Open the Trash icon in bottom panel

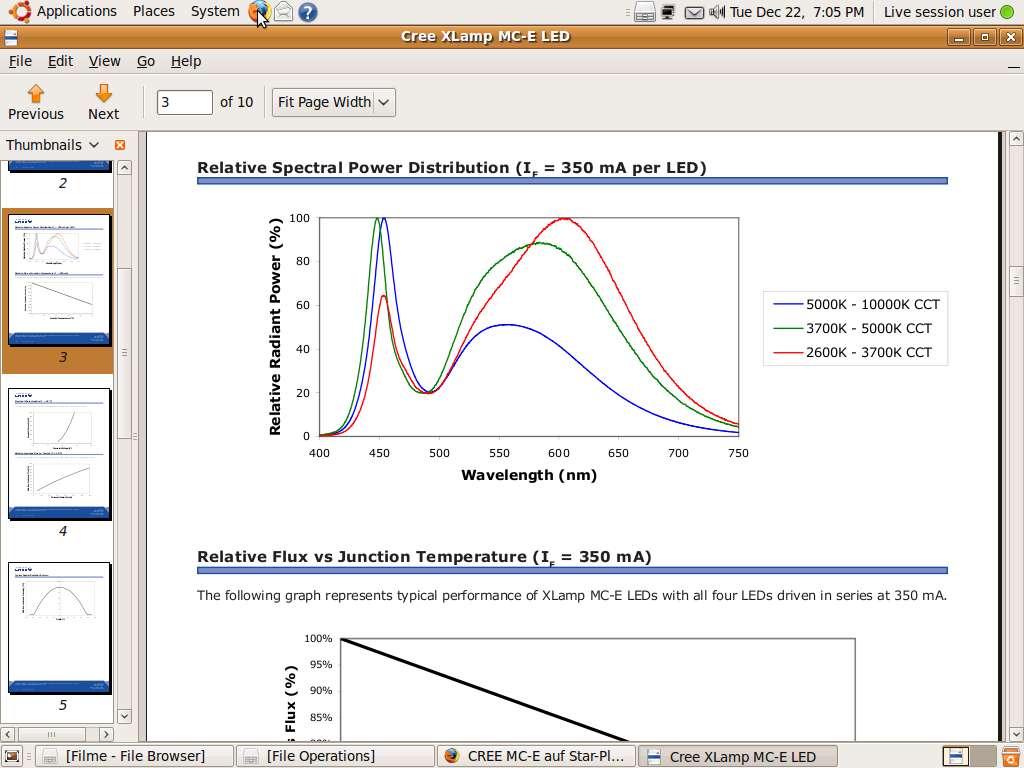click(1011, 756)
